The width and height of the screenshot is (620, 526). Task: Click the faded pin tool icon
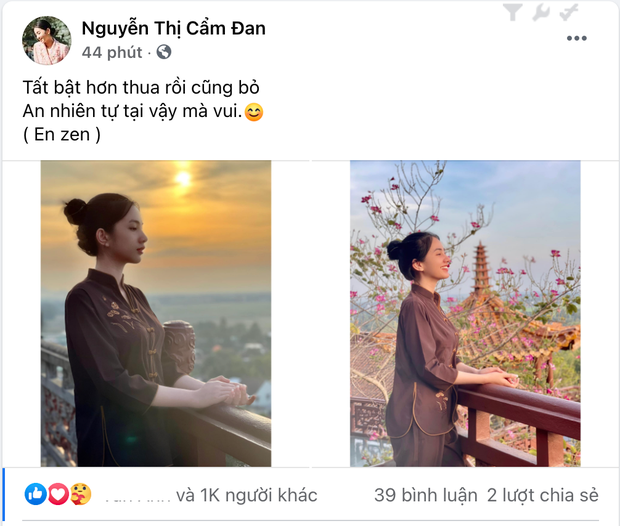tap(569, 12)
